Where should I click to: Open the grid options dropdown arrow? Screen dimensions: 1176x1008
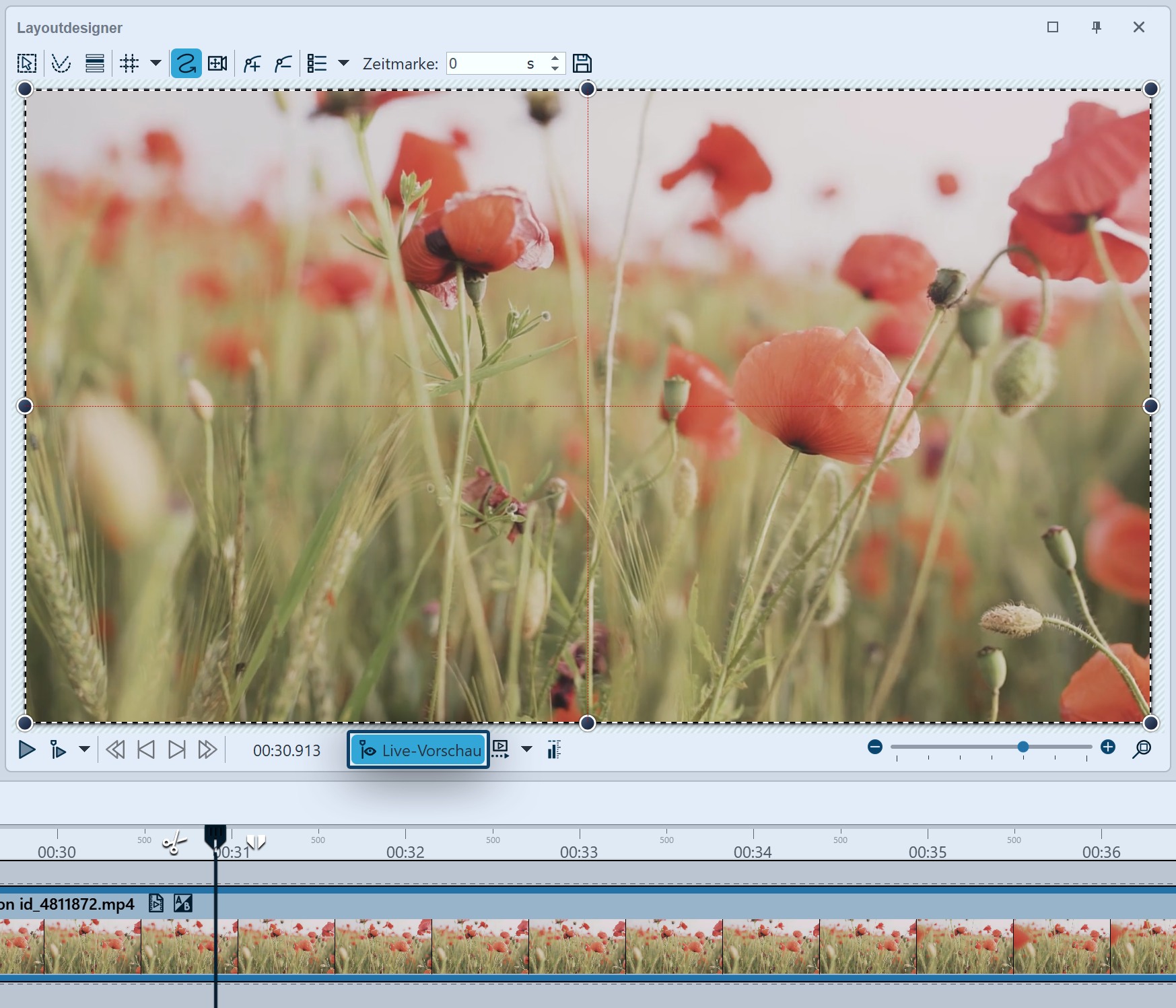coord(155,63)
